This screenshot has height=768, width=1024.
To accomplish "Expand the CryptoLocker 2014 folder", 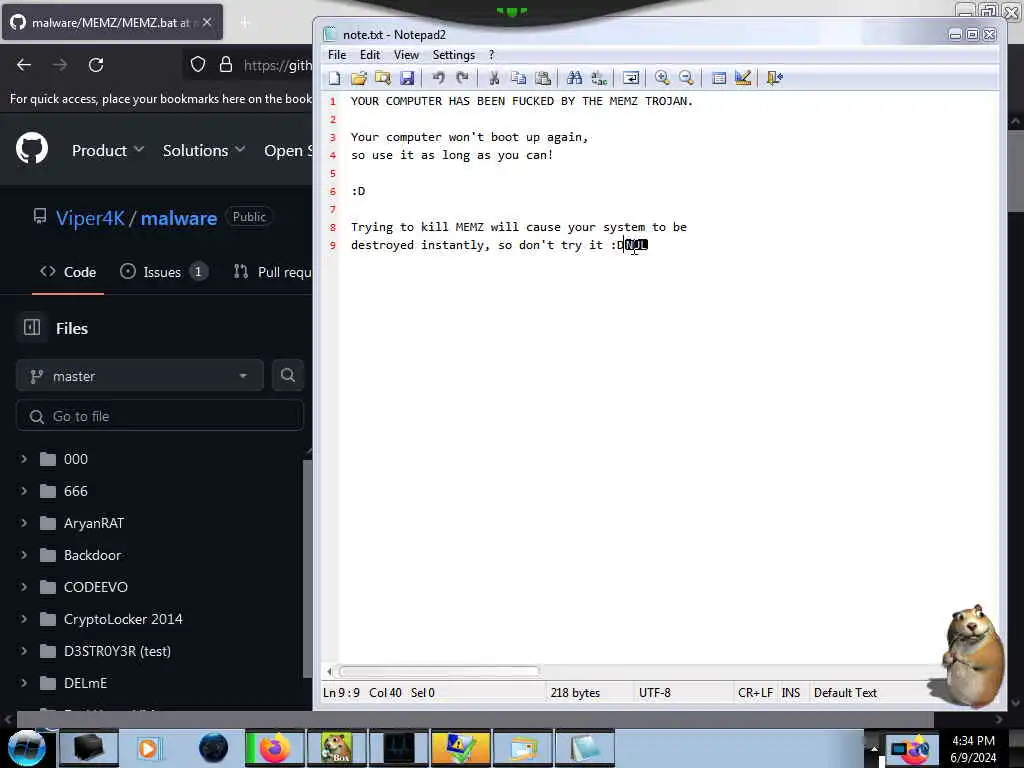I will (24, 619).
